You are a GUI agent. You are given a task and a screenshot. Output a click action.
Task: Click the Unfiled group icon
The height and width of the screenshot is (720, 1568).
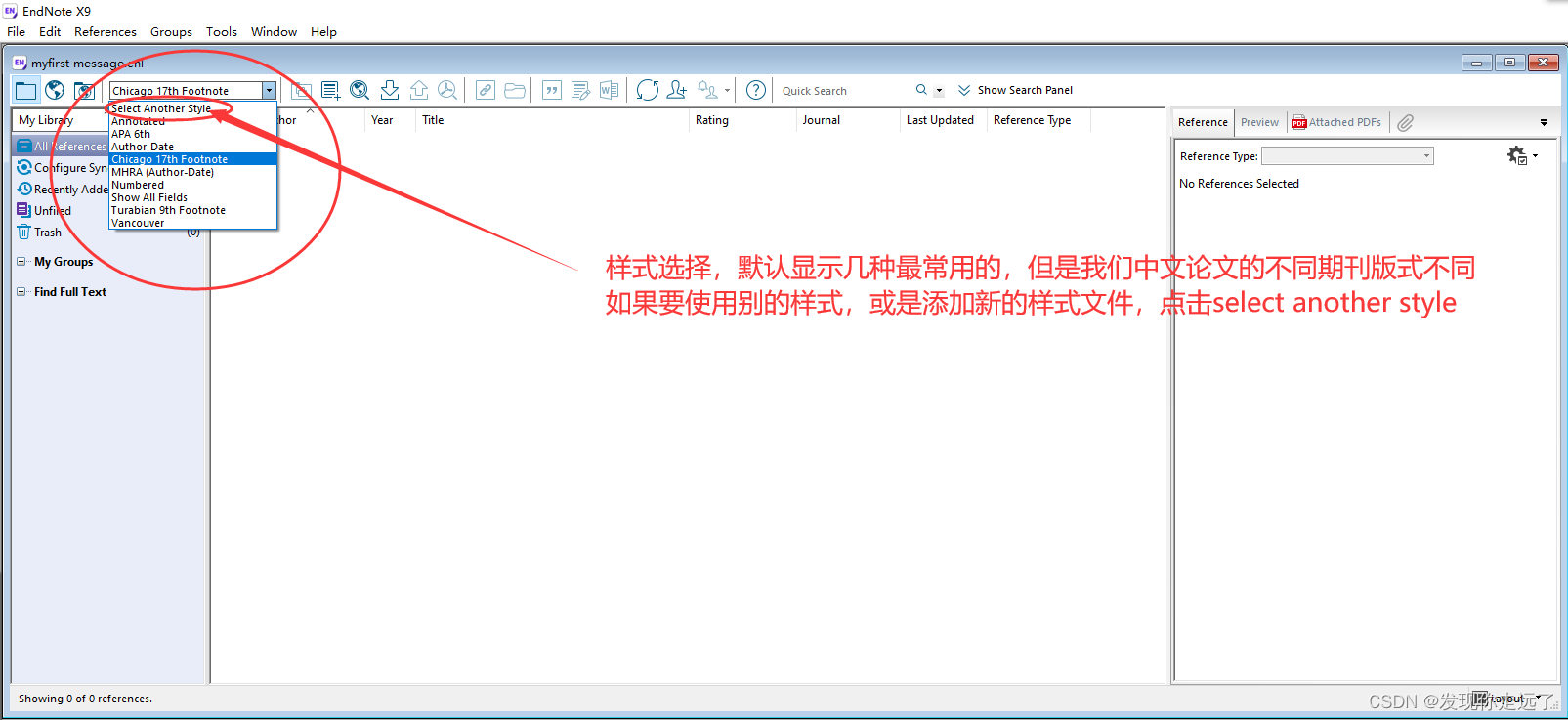(x=24, y=210)
